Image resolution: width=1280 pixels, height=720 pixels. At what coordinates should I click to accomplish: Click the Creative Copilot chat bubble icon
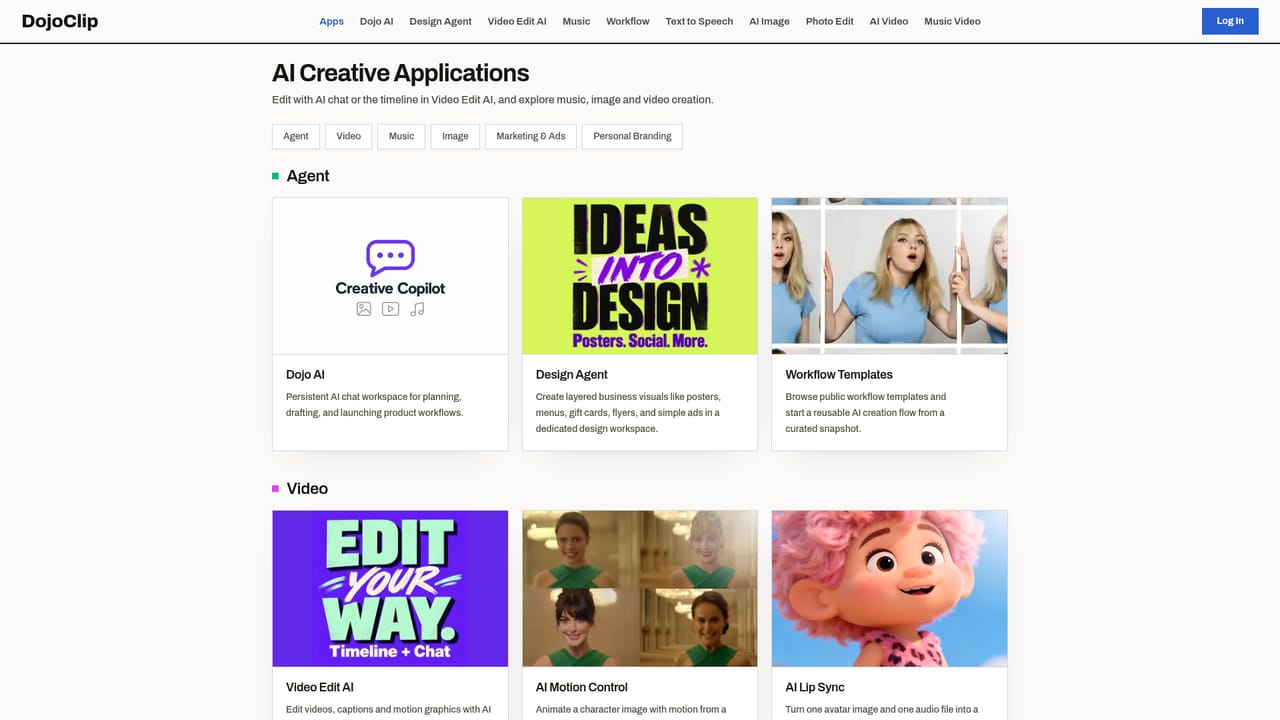(390, 258)
